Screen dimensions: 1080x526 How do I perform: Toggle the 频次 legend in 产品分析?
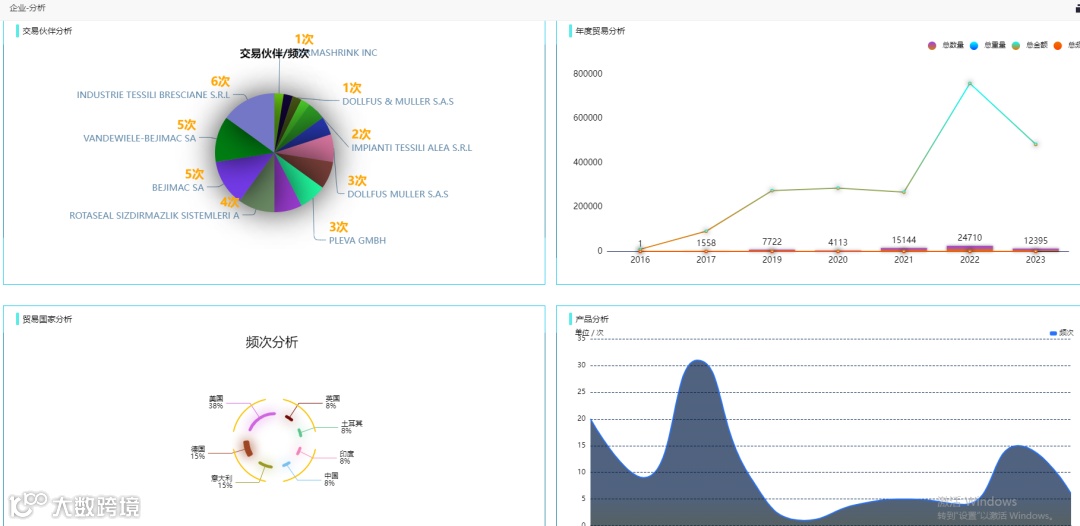click(x=1061, y=333)
